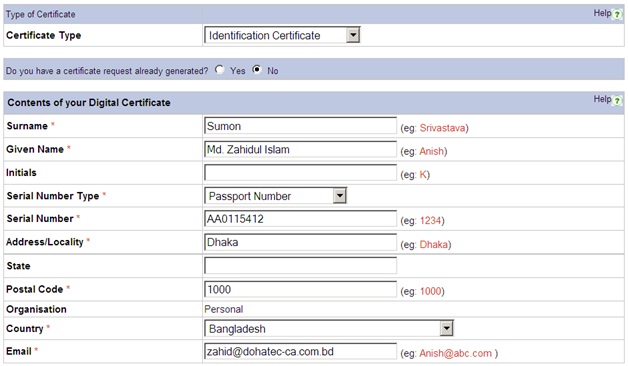Click the empty State input field
628x366 pixels.
pyautogui.click(x=300, y=265)
